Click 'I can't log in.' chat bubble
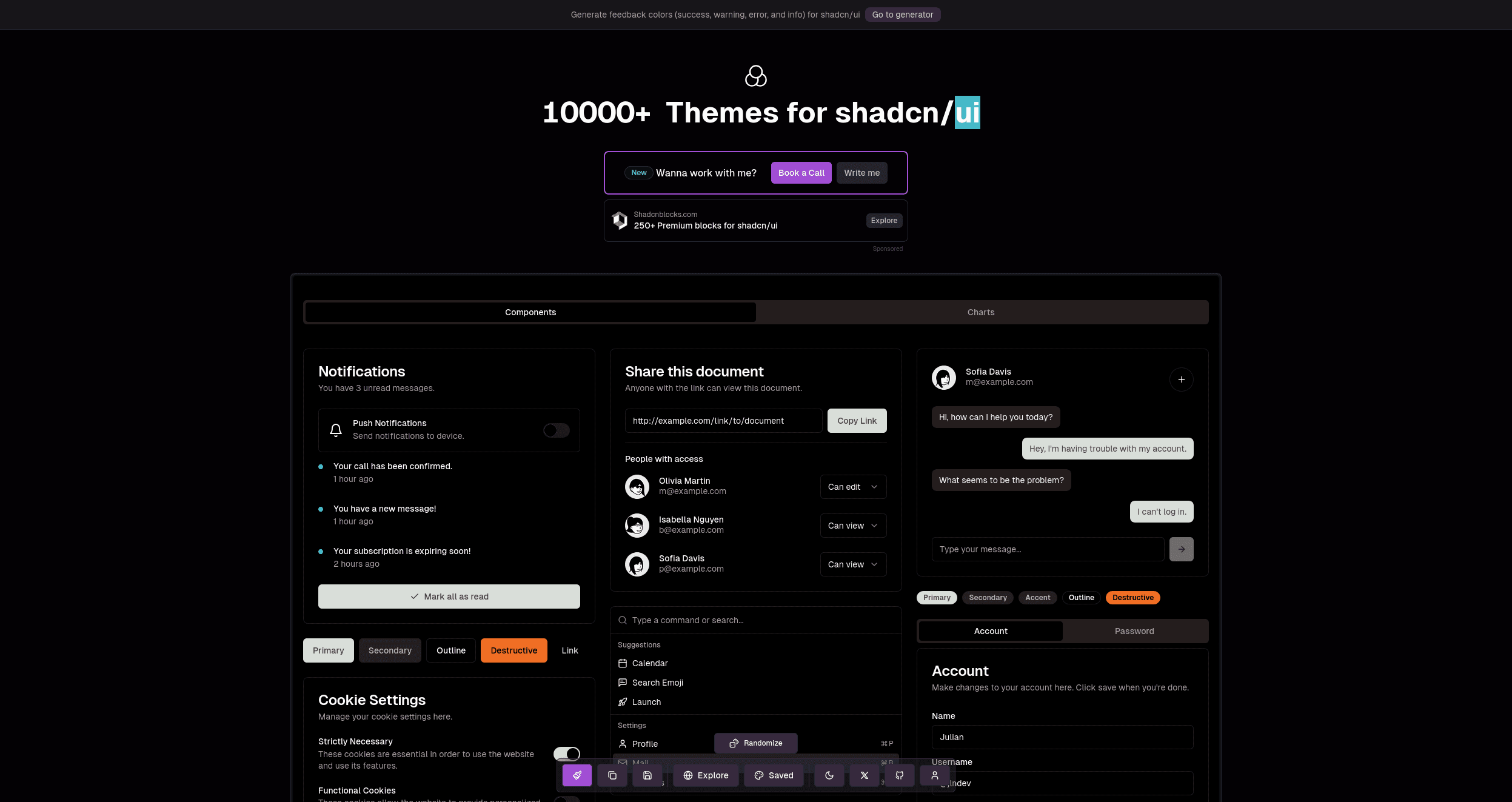 point(1162,512)
